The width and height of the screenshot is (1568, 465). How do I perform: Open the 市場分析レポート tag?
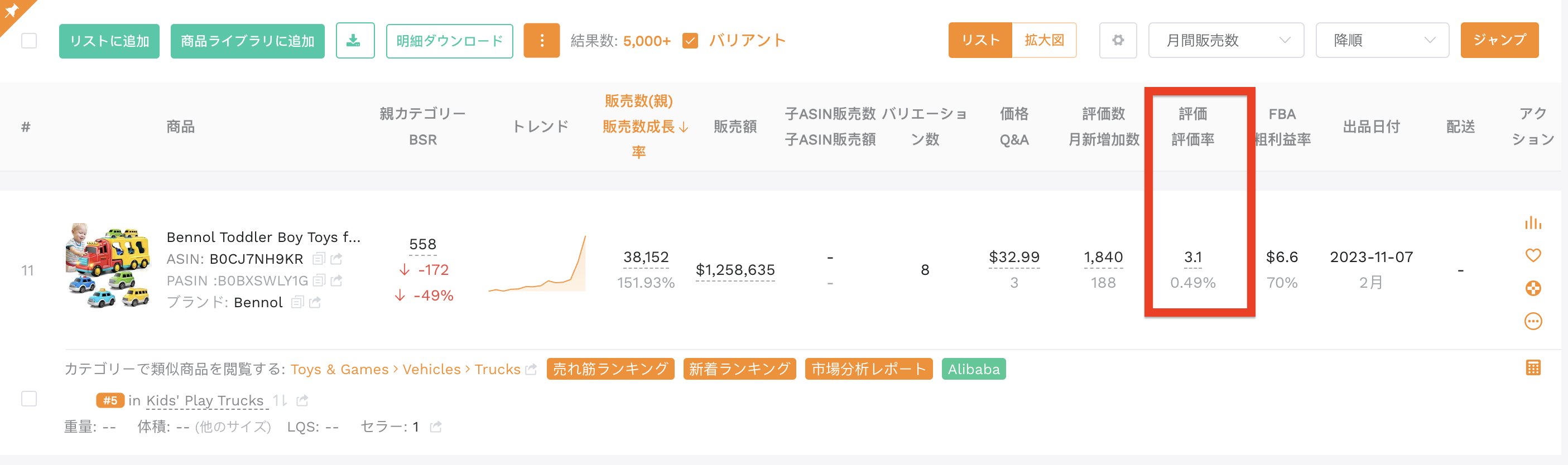[868, 369]
